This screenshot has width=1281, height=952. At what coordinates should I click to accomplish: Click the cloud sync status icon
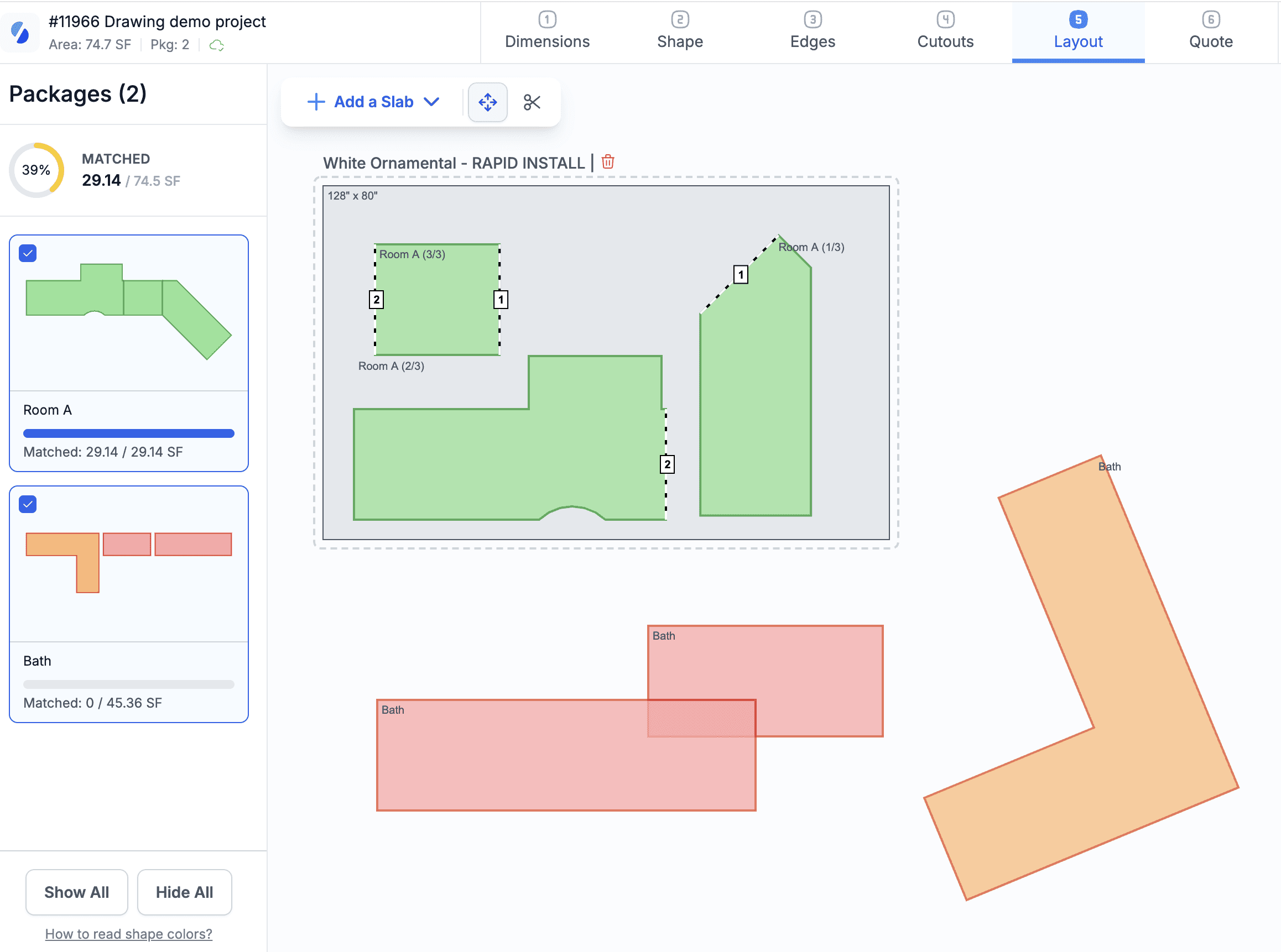tap(216, 45)
